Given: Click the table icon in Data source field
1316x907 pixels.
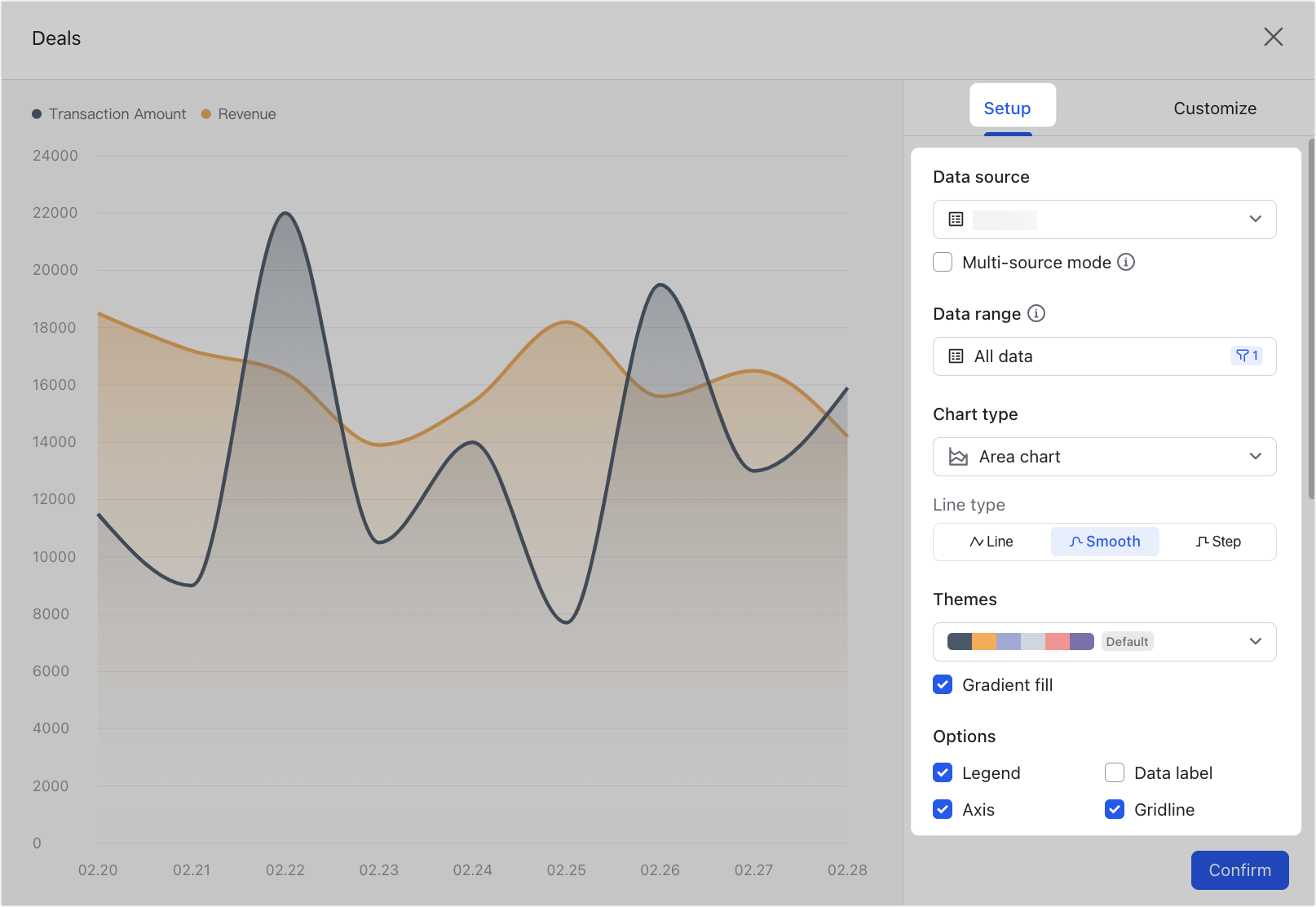Looking at the screenshot, I should (x=954, y=219).
